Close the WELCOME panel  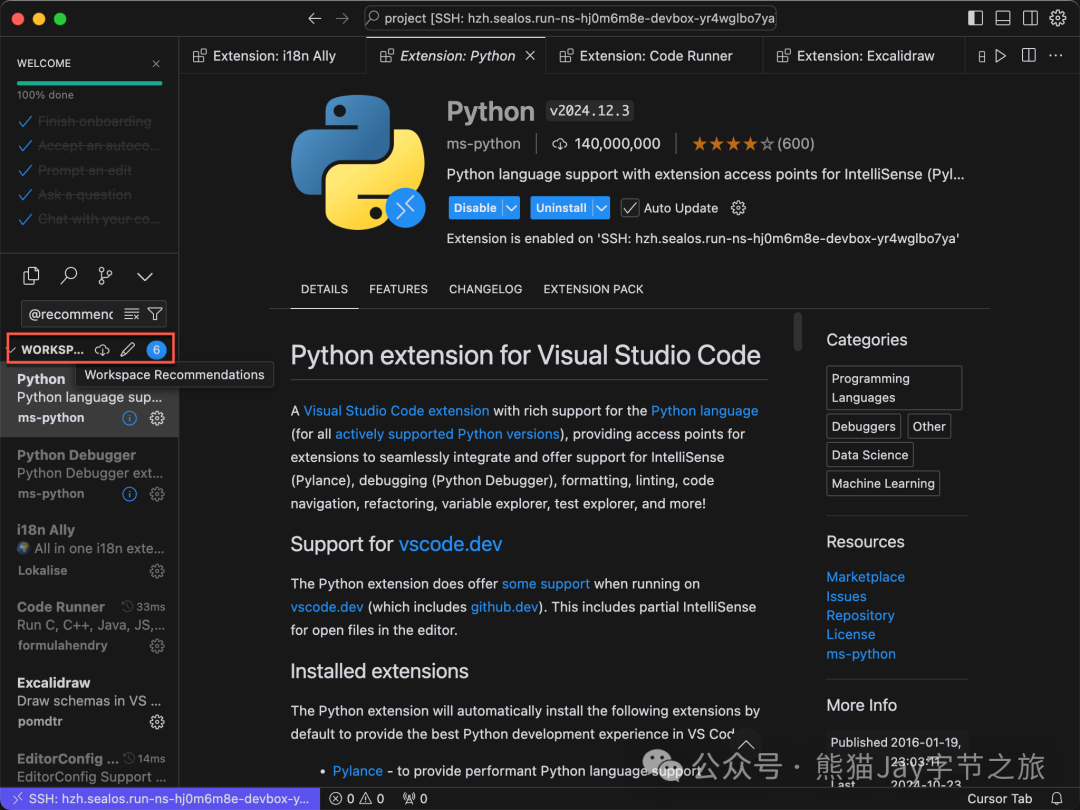coord(156,63)
